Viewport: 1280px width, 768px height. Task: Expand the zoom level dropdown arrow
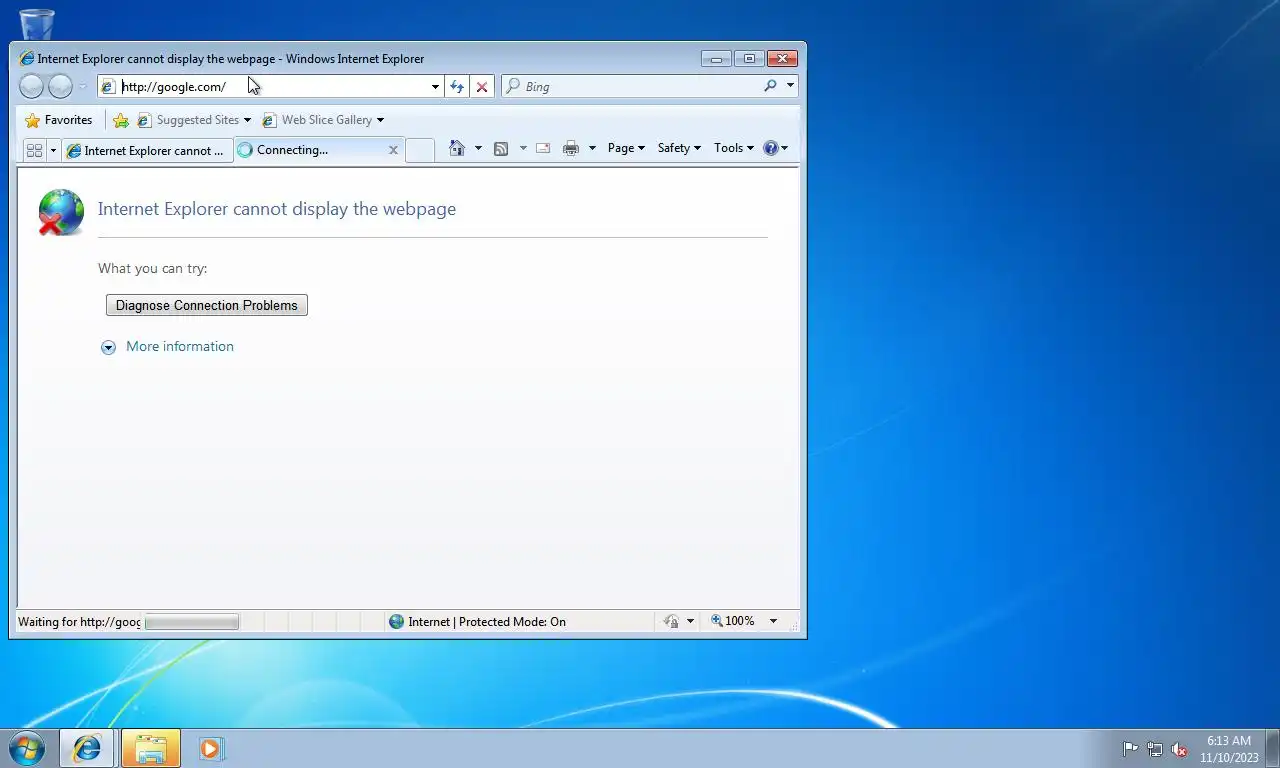click(773, 621)
